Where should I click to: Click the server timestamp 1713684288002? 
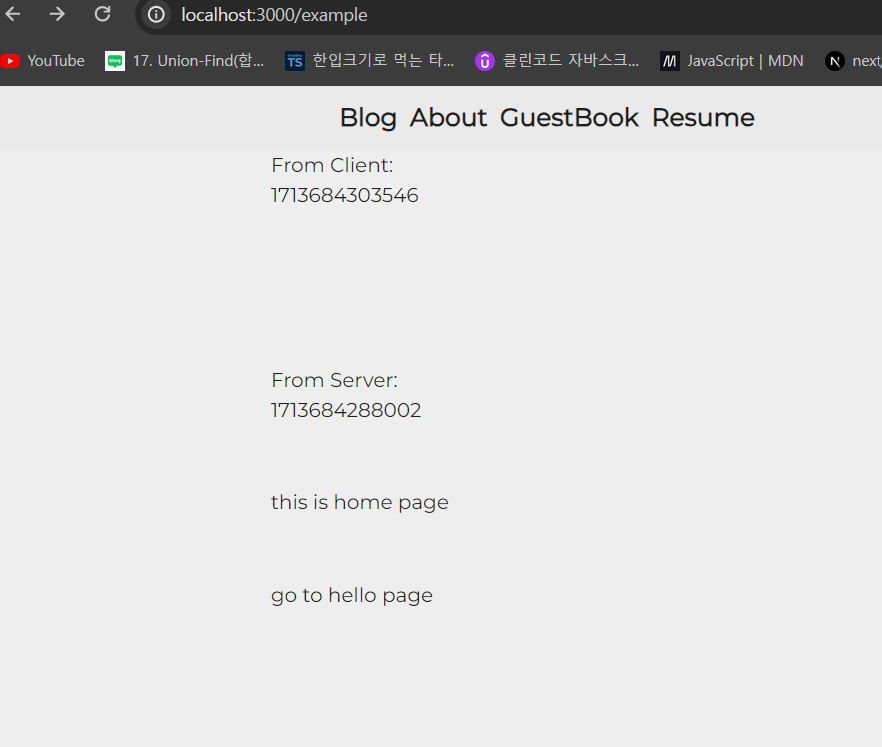coord(346,411)
